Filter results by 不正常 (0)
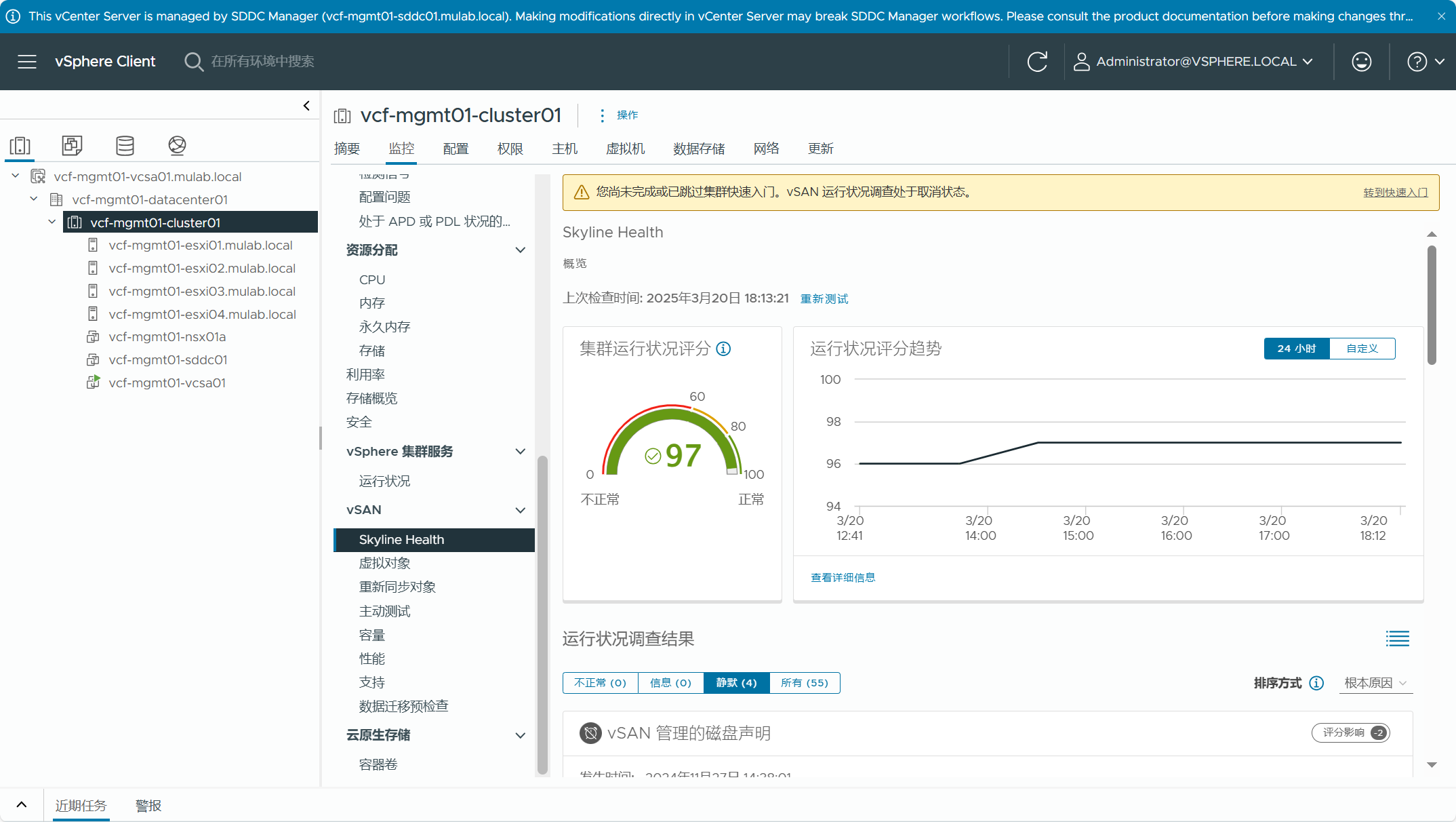Screen dimensions: 1456x822 click(600, 683)
